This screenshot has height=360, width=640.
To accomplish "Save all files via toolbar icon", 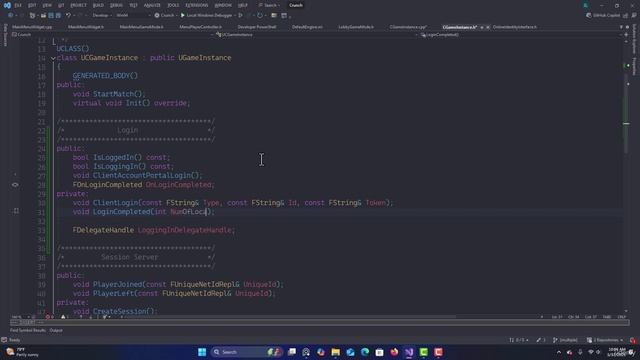I will pos(58,15).
